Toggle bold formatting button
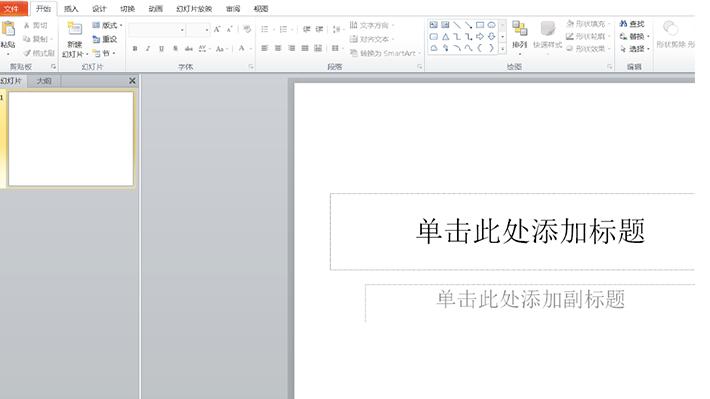Viewport: 710px width, 399px height. [135, 48]
